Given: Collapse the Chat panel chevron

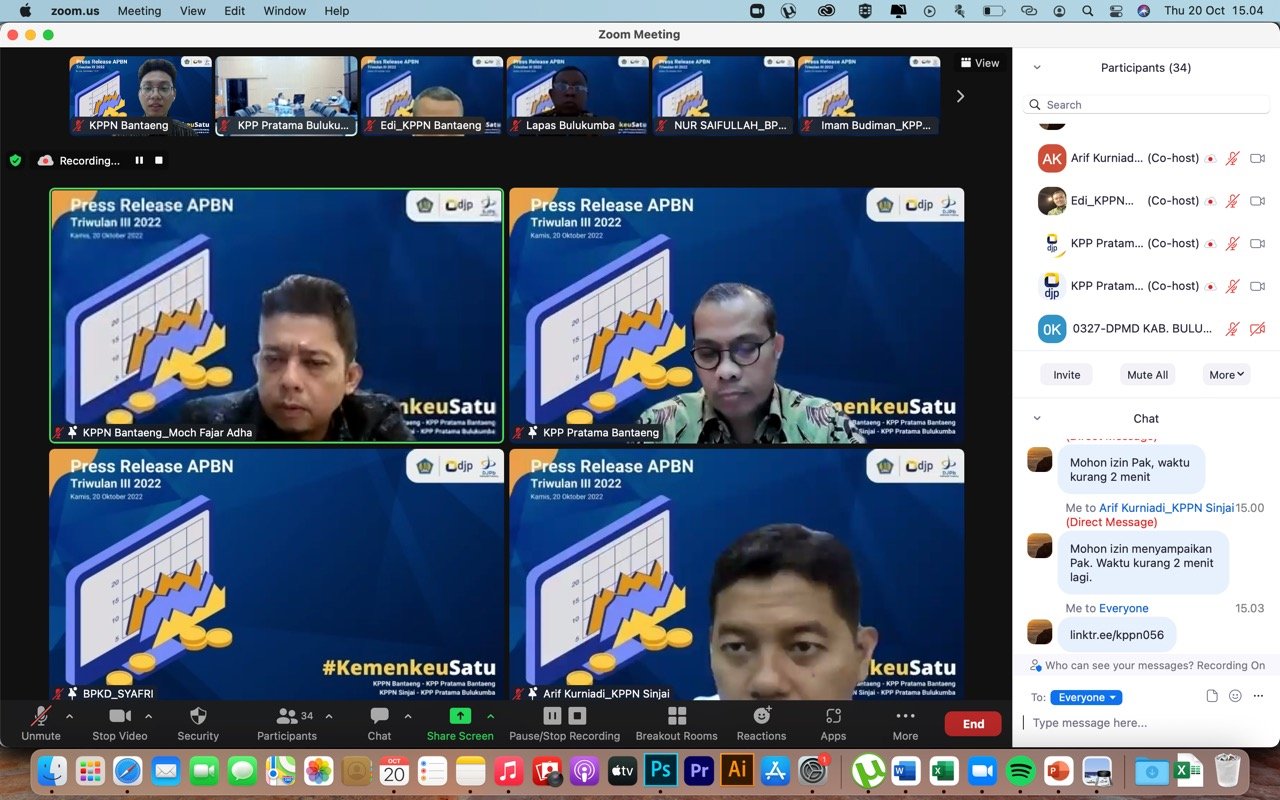Looking at the screenshot, I should [x=1036, y=419].
